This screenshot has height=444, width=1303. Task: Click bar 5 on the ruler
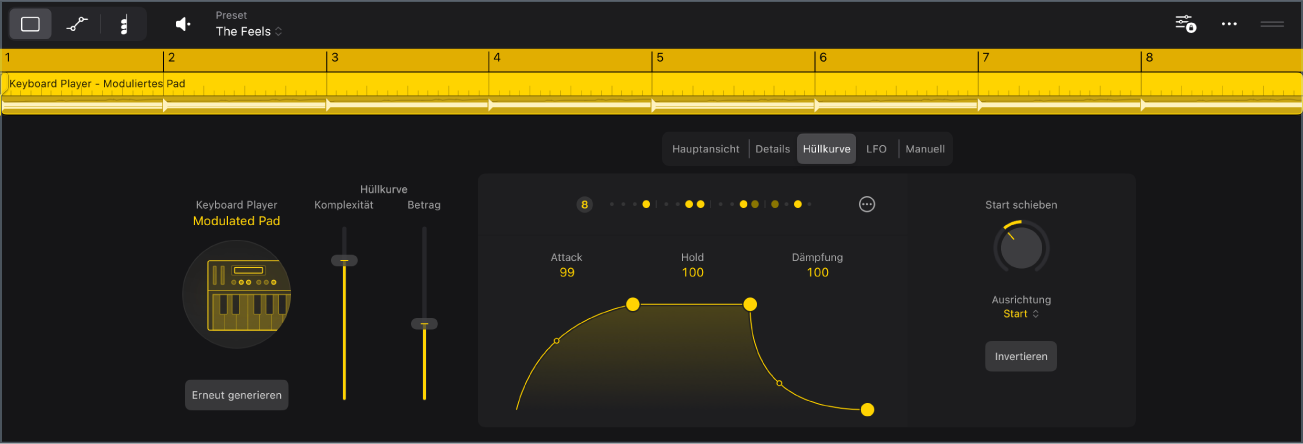click(660, 58)
